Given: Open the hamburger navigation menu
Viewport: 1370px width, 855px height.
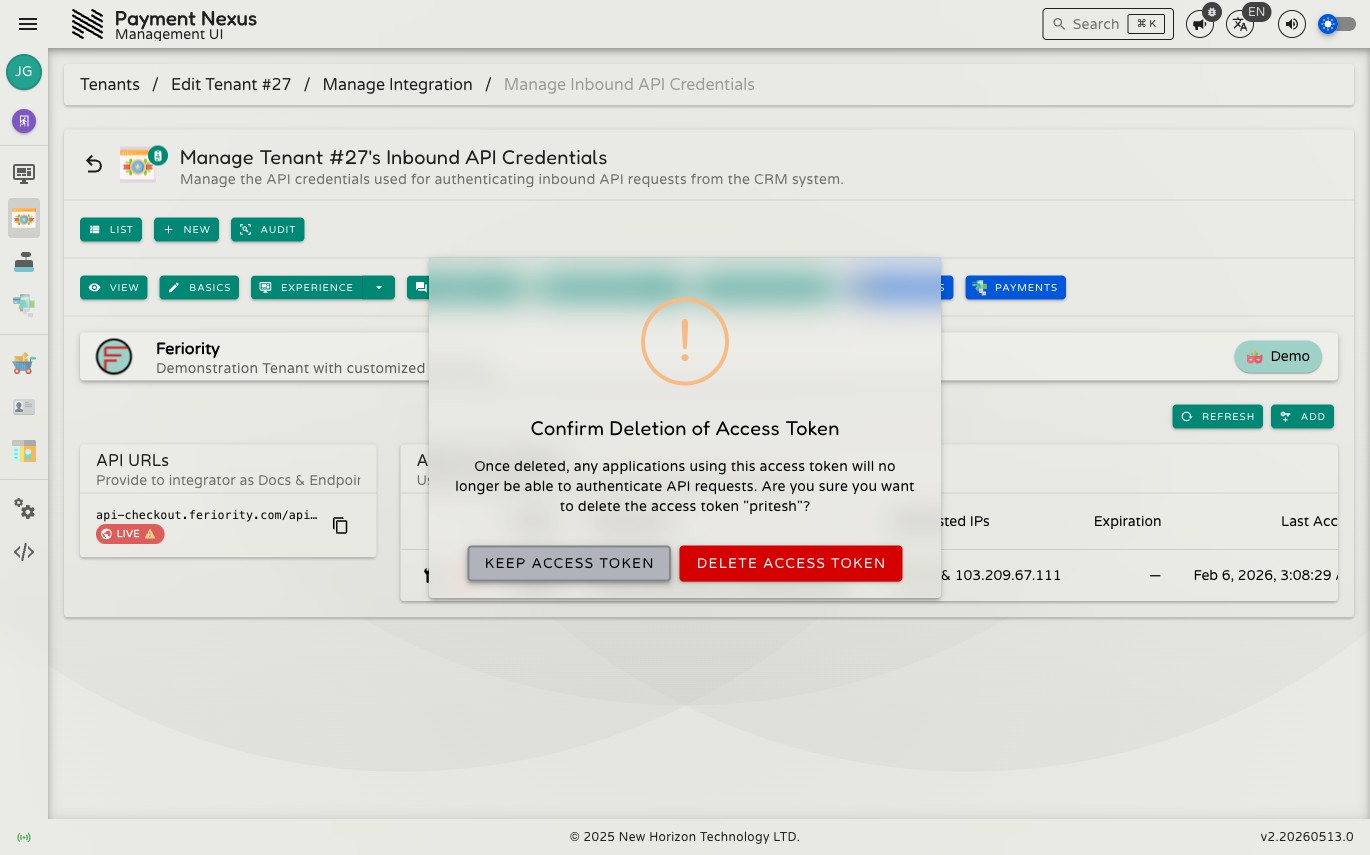Looking at the screenshot, I should pyautogui.click(x=28, y=24).
